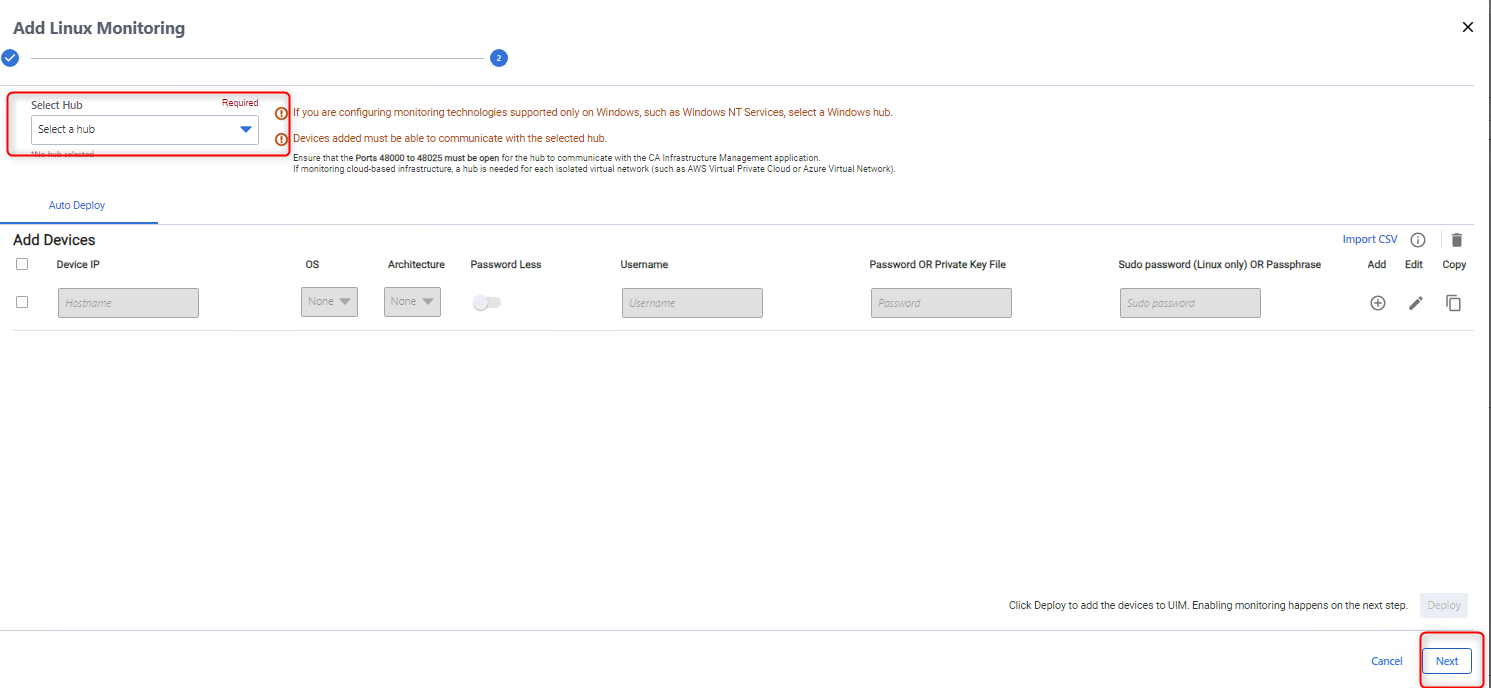Click the completed step one checkmark
This screenshot has width=1491, height=688.
(10, 58)
